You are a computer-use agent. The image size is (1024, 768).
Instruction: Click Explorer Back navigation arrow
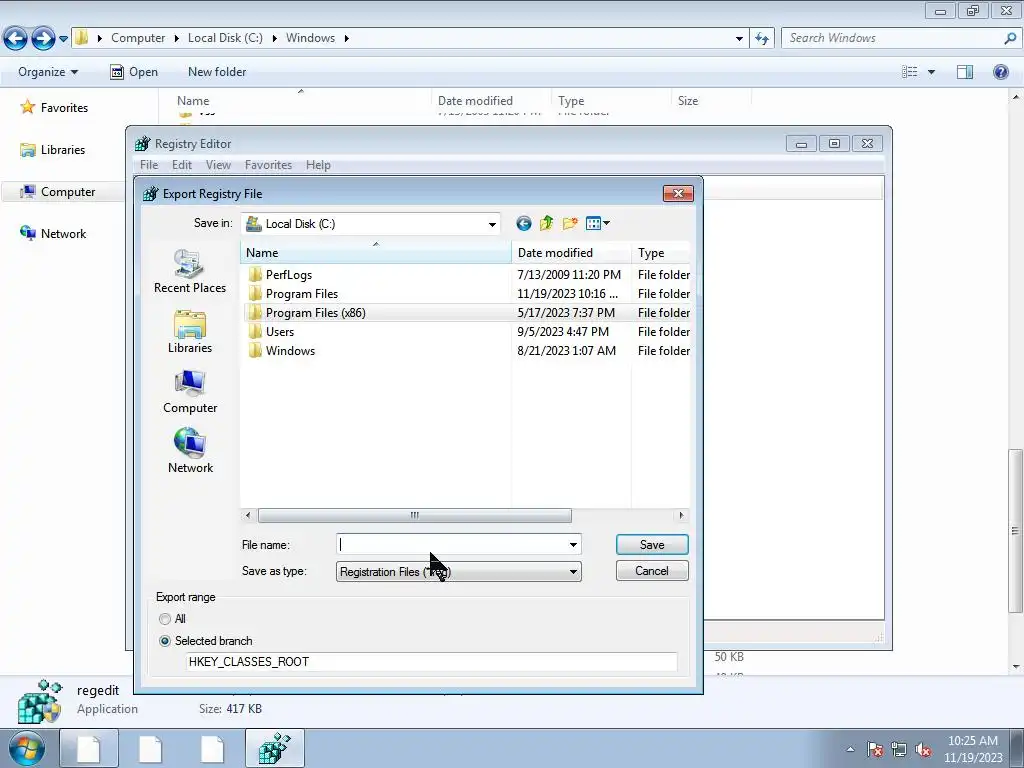16,39
